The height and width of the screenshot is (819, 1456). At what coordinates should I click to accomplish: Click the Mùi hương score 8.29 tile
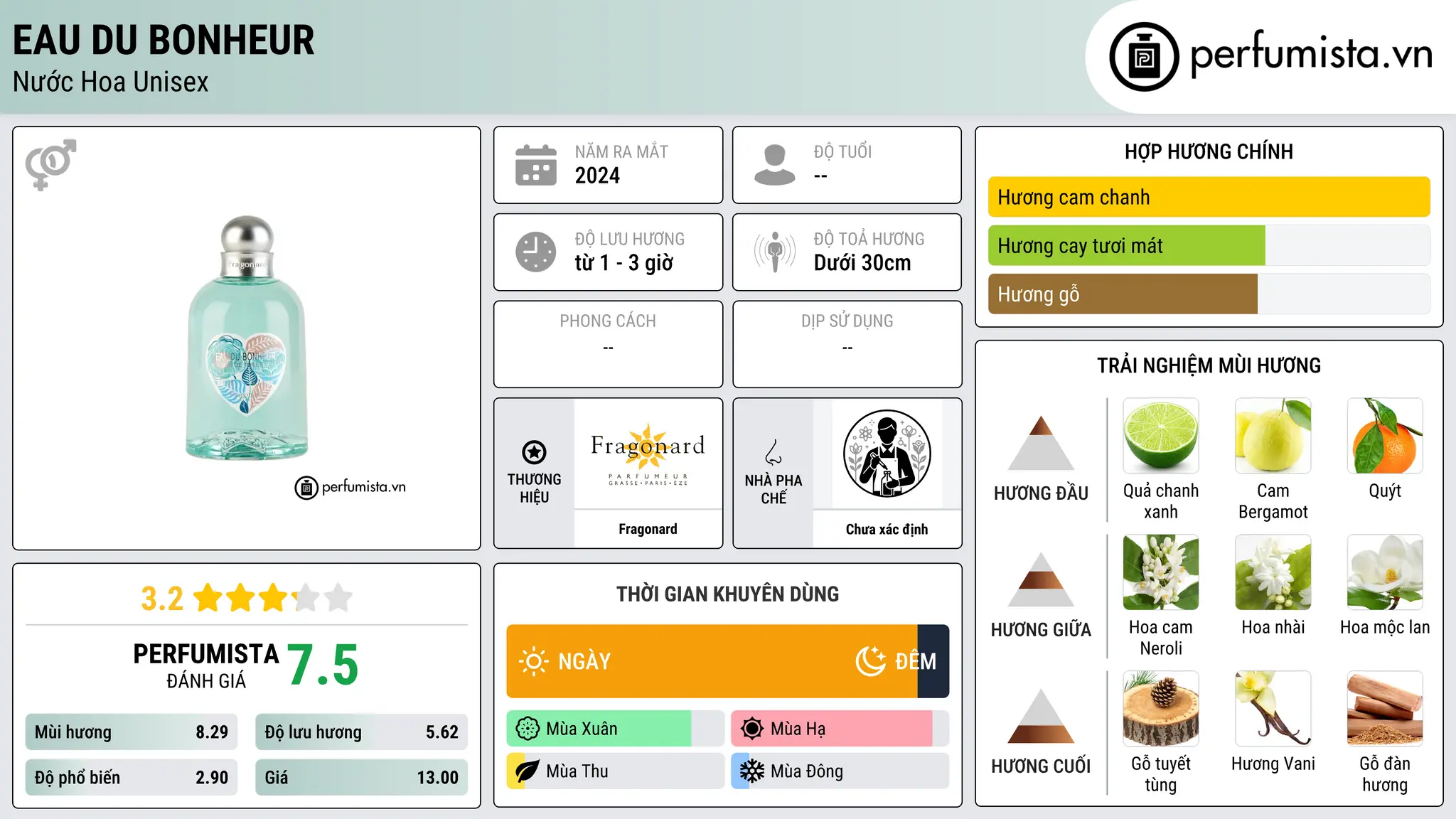[x=132, y=732]
